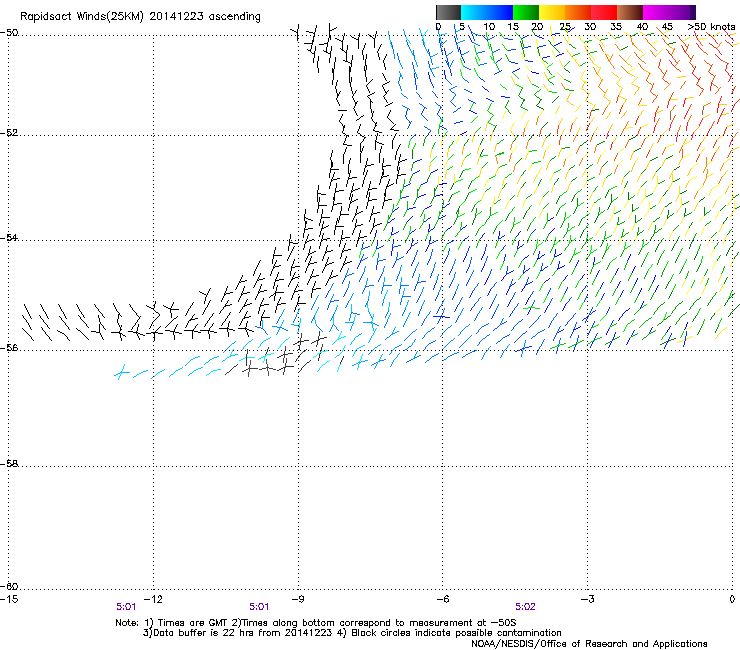Click the word 'ascending' in the title

pos(235,17)
